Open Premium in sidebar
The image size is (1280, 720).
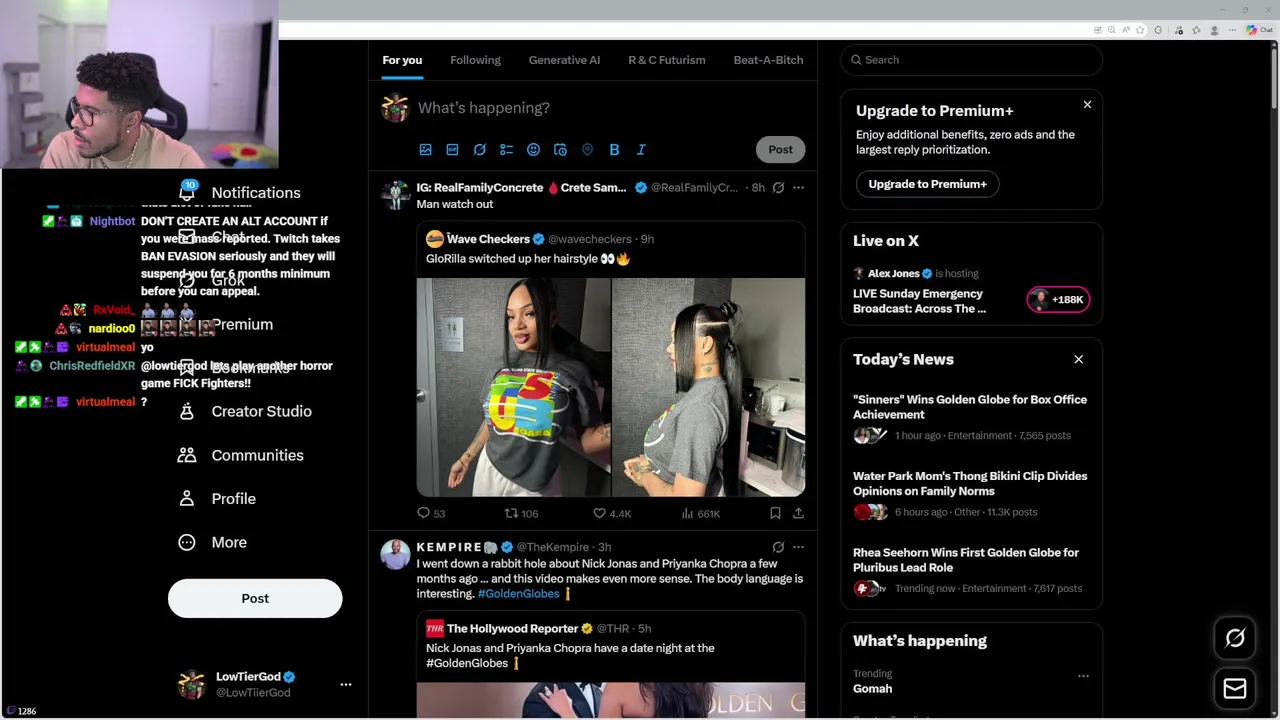242,324
